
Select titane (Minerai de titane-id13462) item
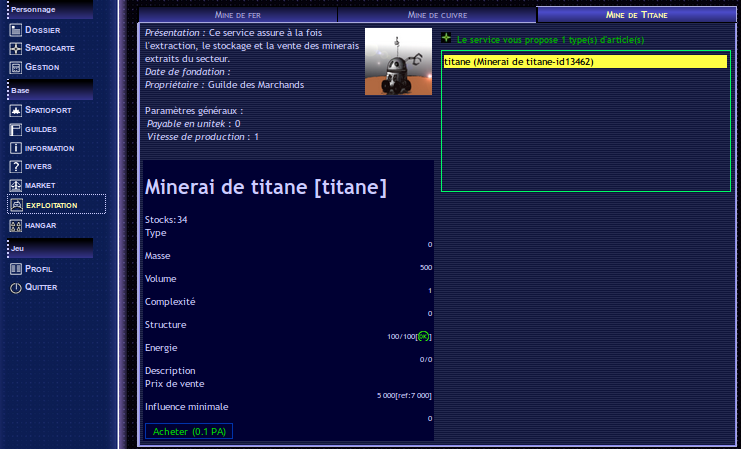[x=584, y=62]
